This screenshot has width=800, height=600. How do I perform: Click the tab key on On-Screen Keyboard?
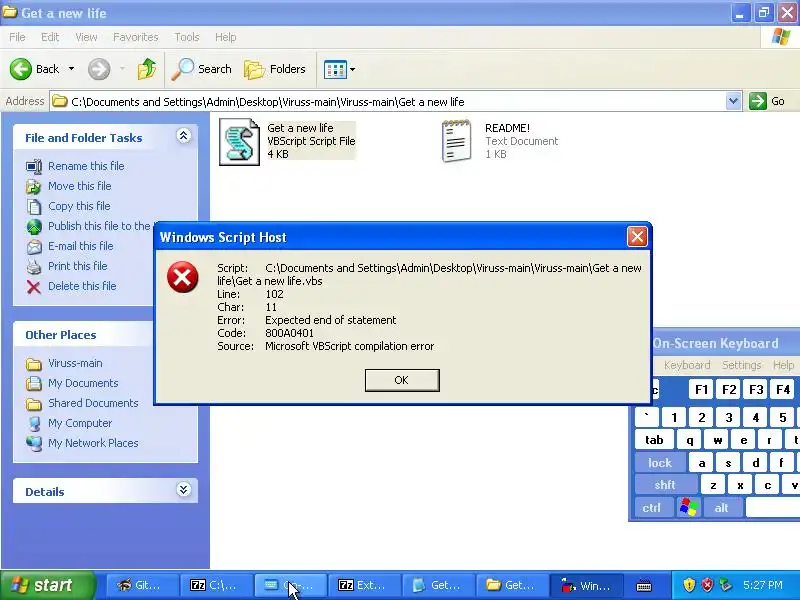654,439
